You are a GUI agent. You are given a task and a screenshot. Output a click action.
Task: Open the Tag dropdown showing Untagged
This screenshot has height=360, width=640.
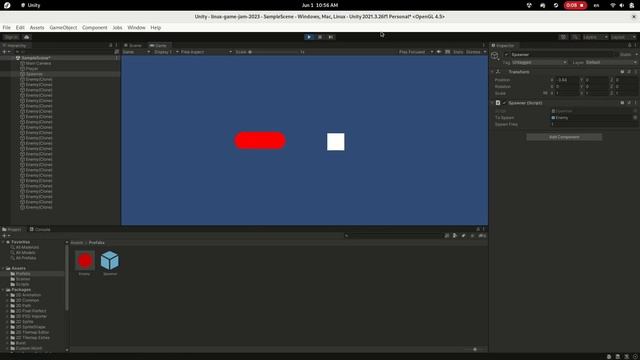pos(539,62)
